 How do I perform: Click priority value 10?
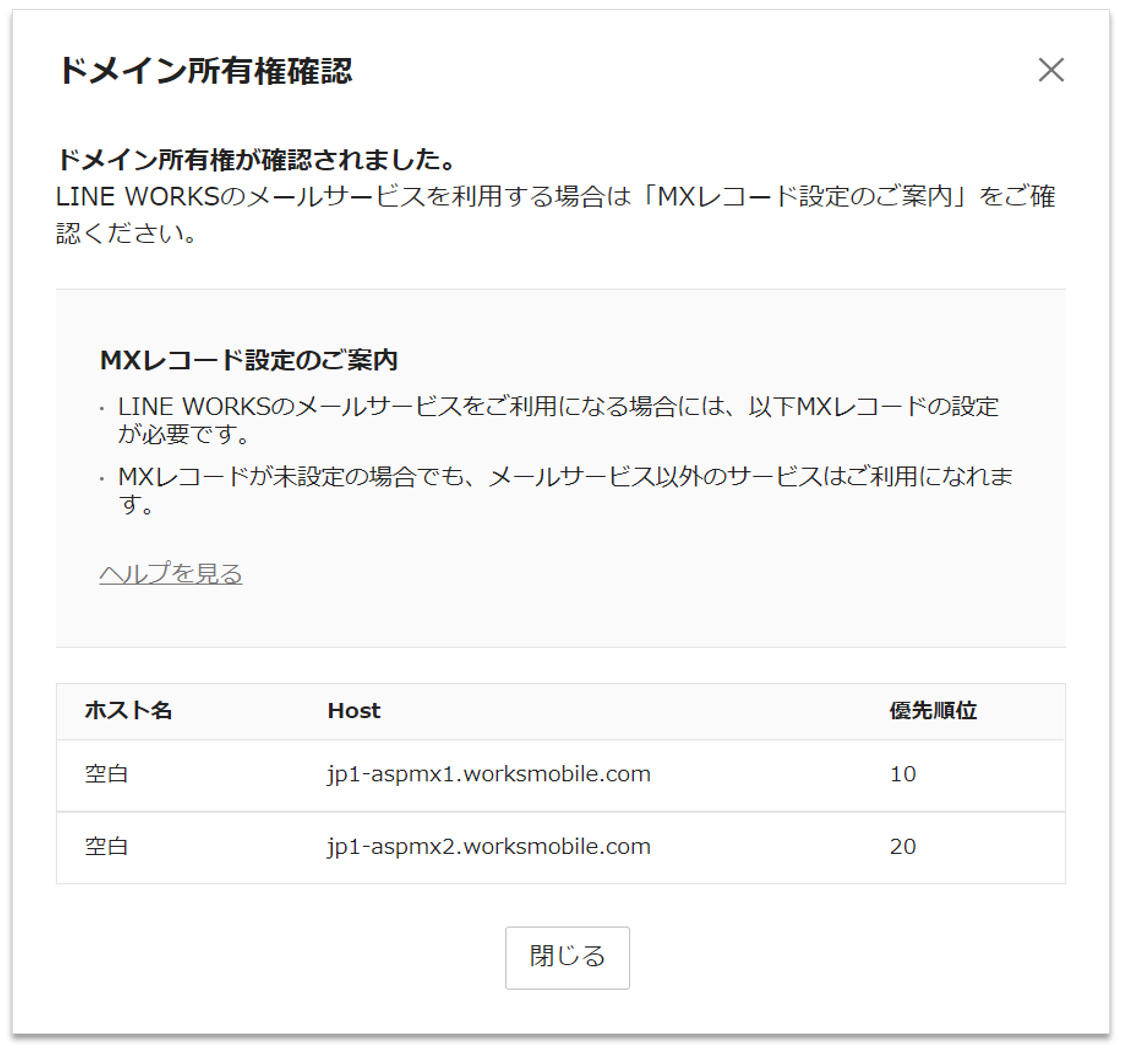click(x=903, y=774)
